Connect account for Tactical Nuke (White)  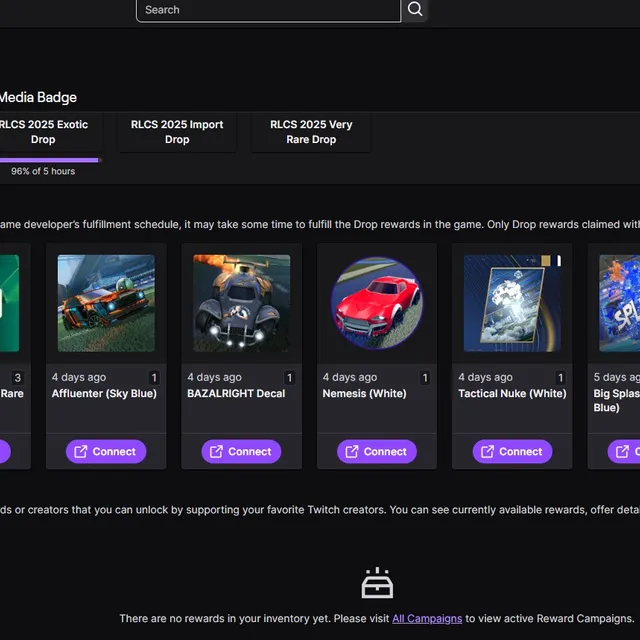512,451
